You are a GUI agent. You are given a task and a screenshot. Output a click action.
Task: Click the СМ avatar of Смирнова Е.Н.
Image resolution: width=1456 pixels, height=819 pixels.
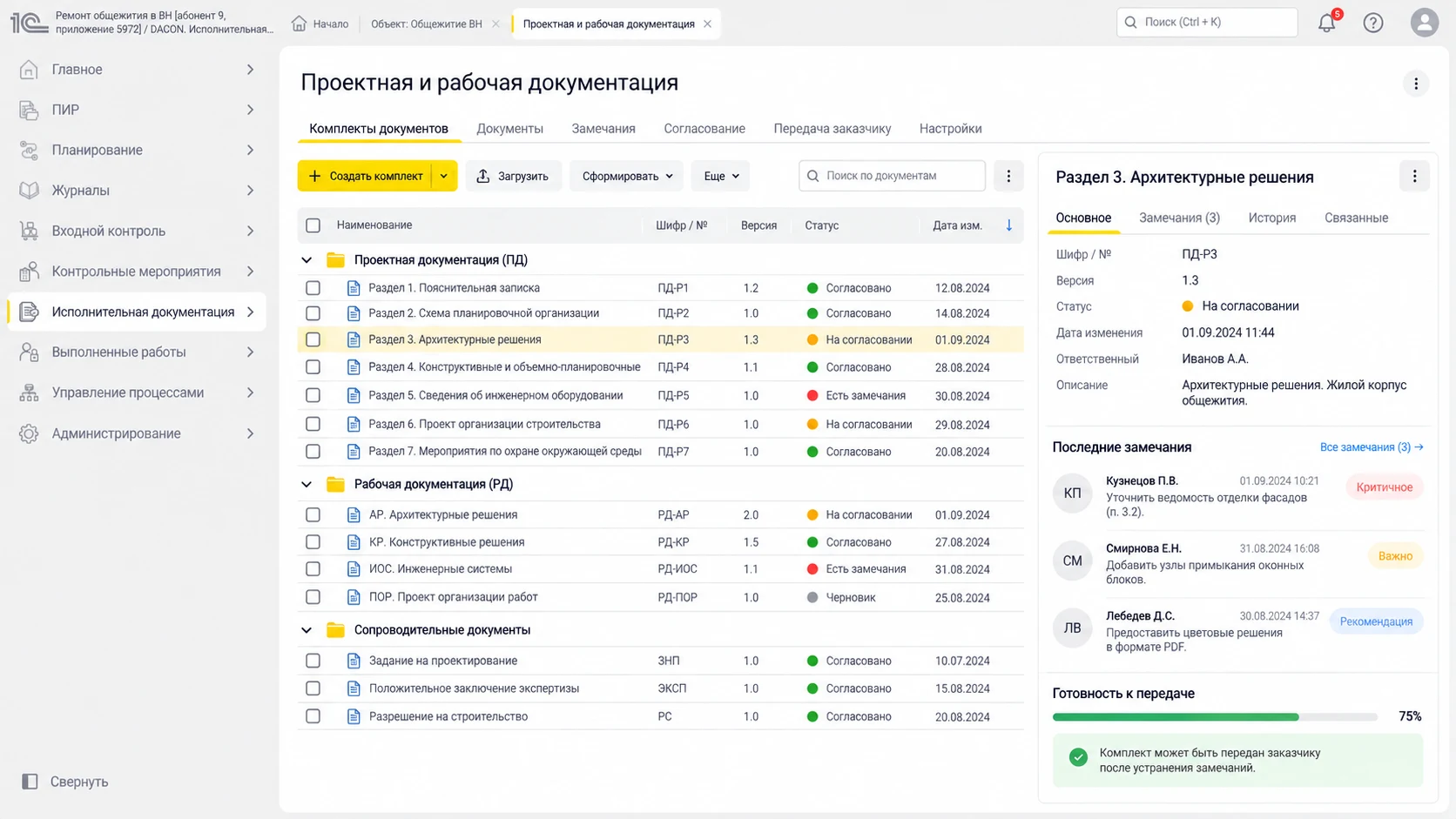[x=1073, y=561]
